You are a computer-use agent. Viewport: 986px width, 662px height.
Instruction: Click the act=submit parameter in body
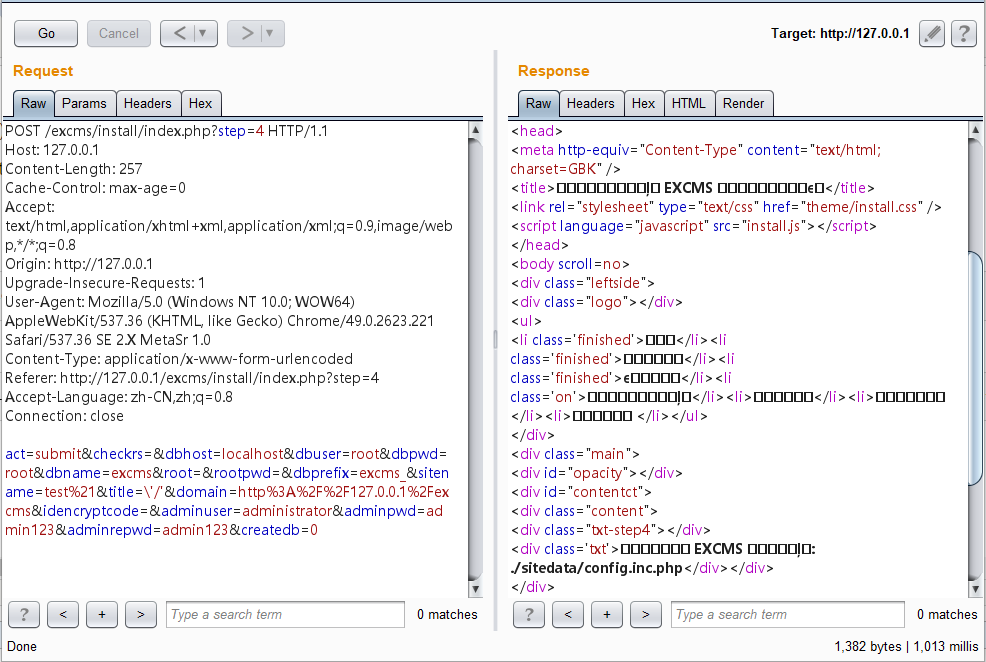point(43,454)
